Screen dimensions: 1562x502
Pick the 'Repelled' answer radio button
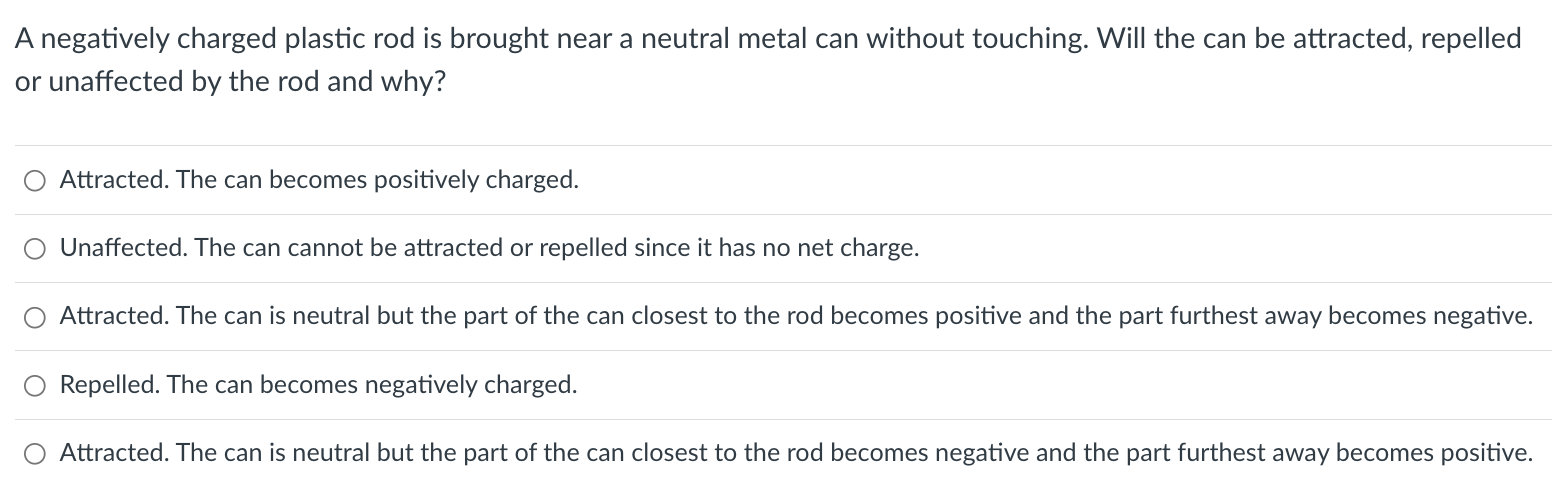click(35, 385)
